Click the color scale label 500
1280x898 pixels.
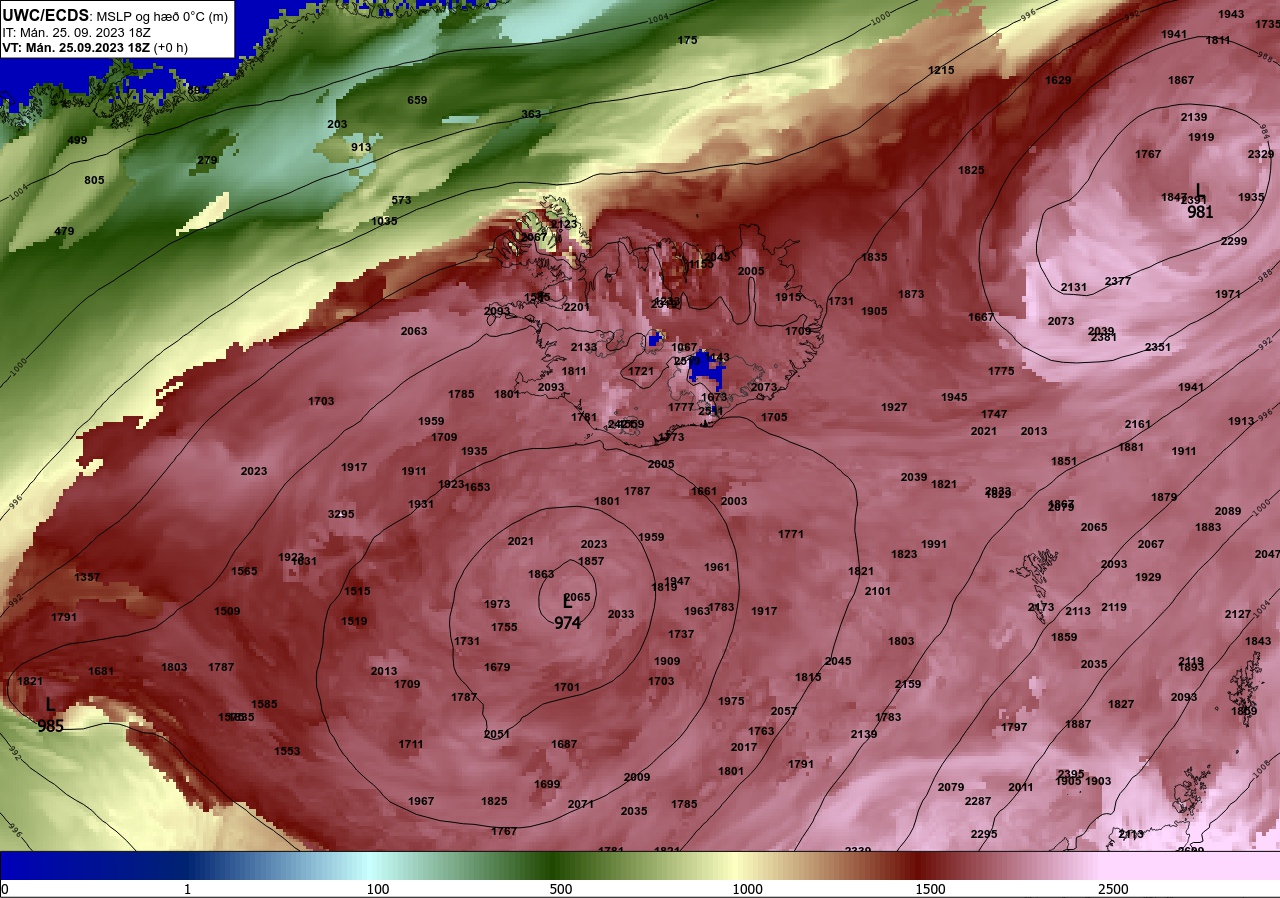coord(561,889)
